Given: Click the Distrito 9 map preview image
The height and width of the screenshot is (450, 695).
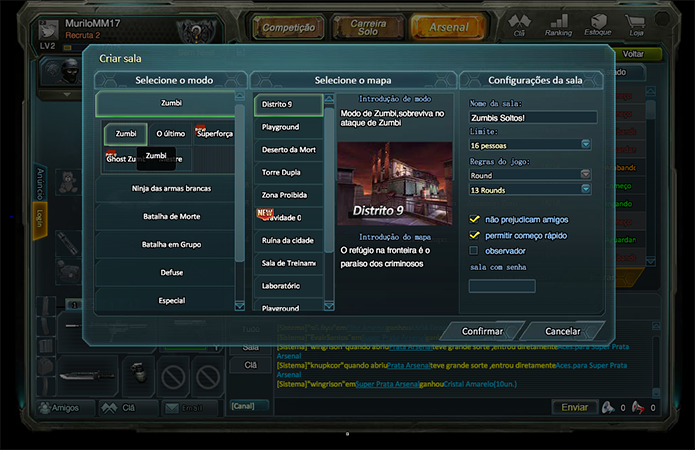Looking at the screenshot, I should (395, 183).
